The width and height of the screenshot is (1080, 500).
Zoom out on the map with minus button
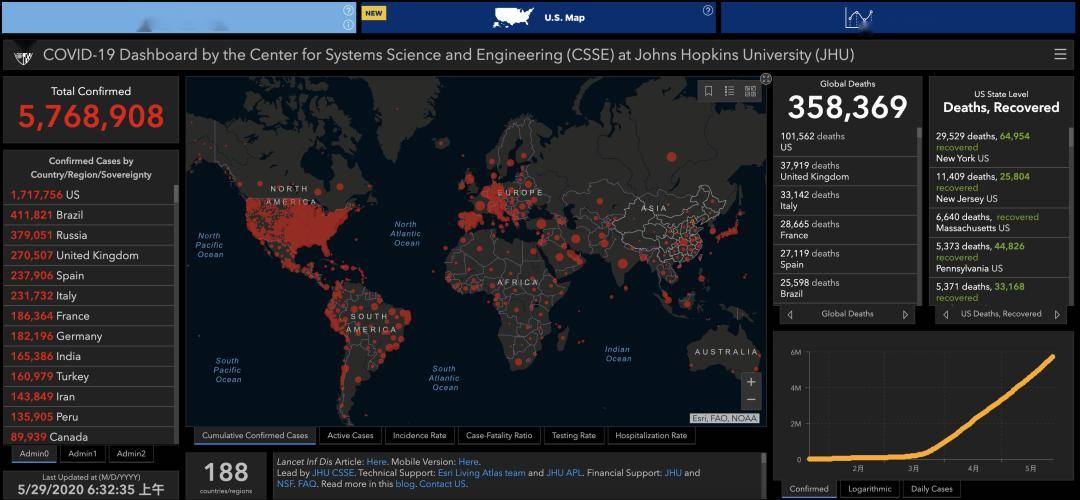[x=751, y=399]
